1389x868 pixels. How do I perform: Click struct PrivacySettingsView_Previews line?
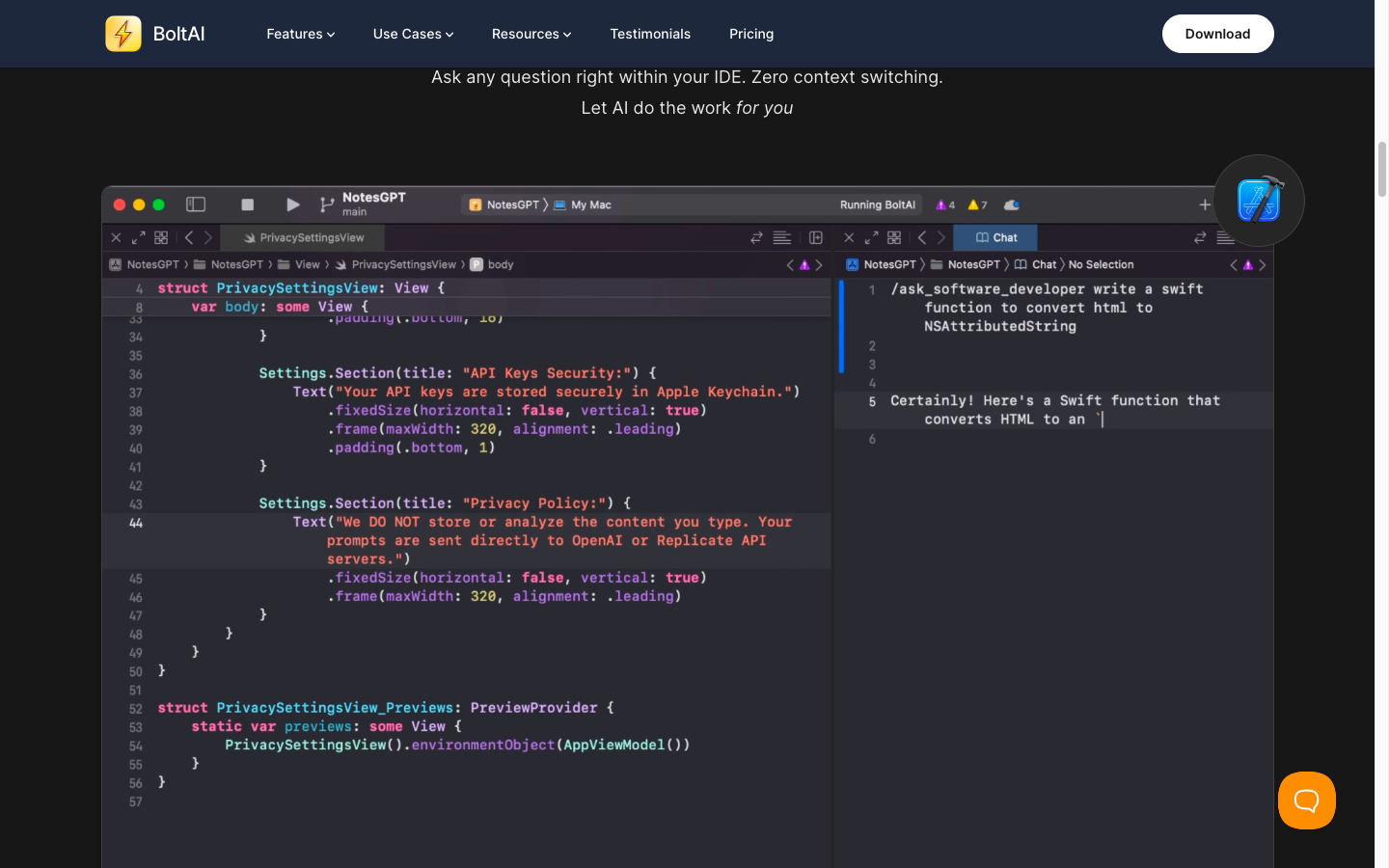[386, 708]
